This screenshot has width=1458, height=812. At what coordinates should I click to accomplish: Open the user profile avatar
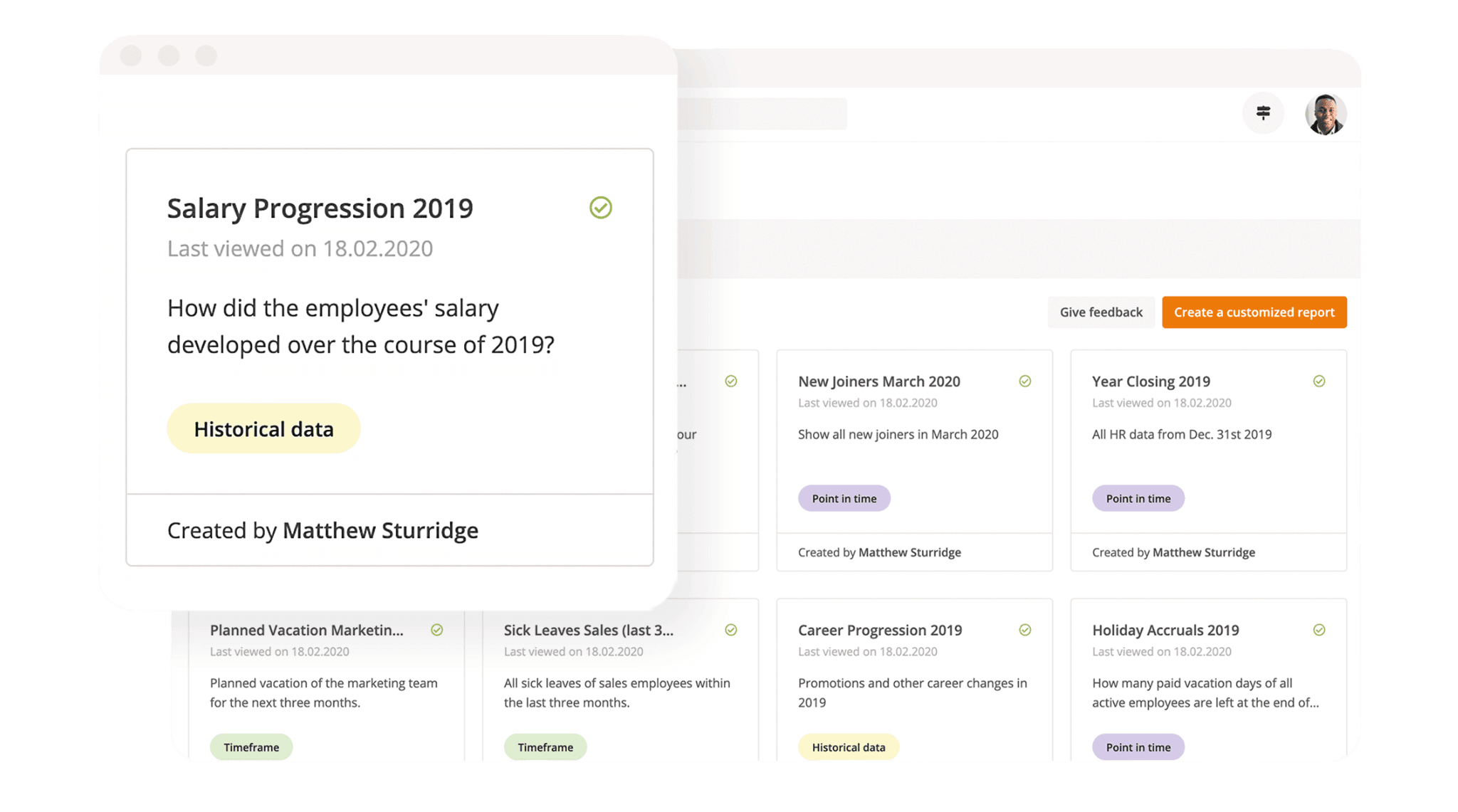tap(1325, 114)
